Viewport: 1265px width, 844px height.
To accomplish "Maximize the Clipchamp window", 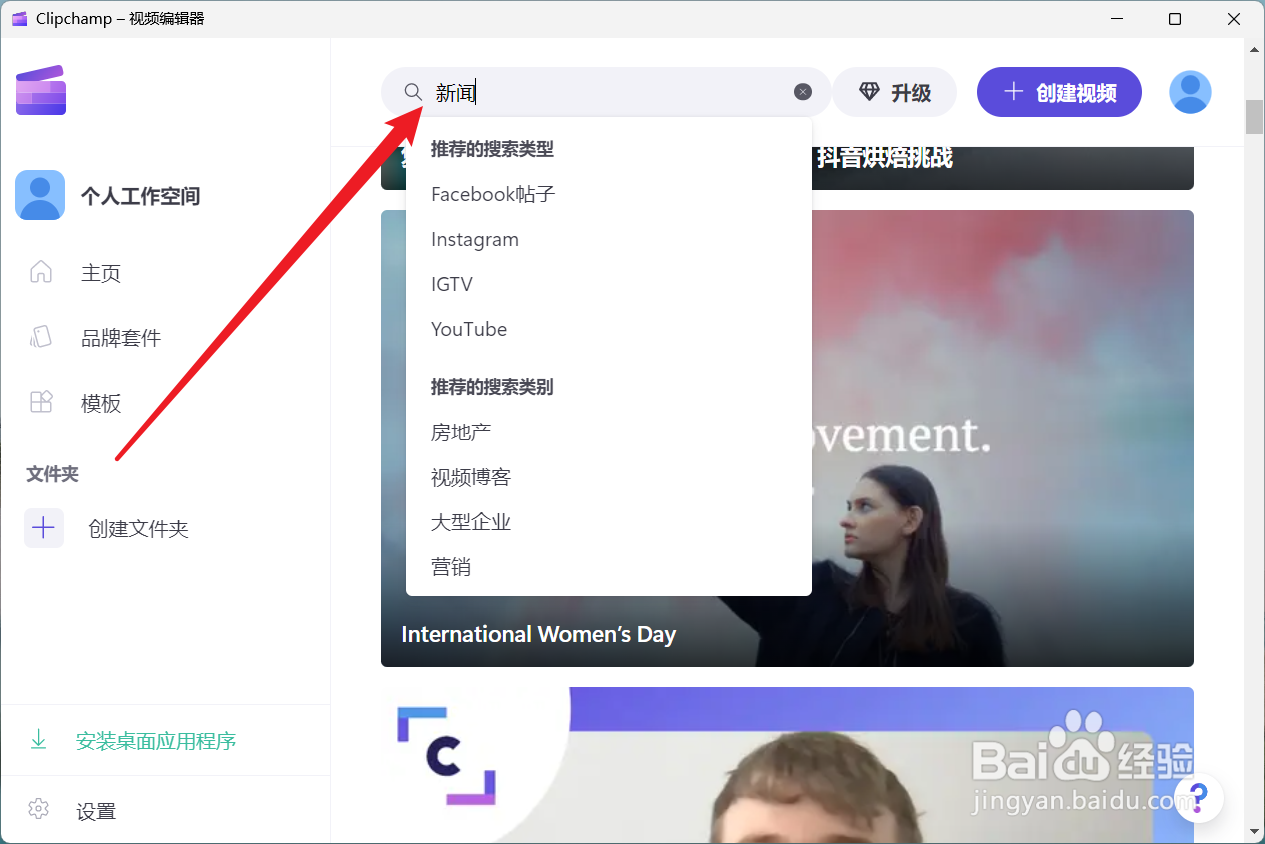I will point(1175,19).
